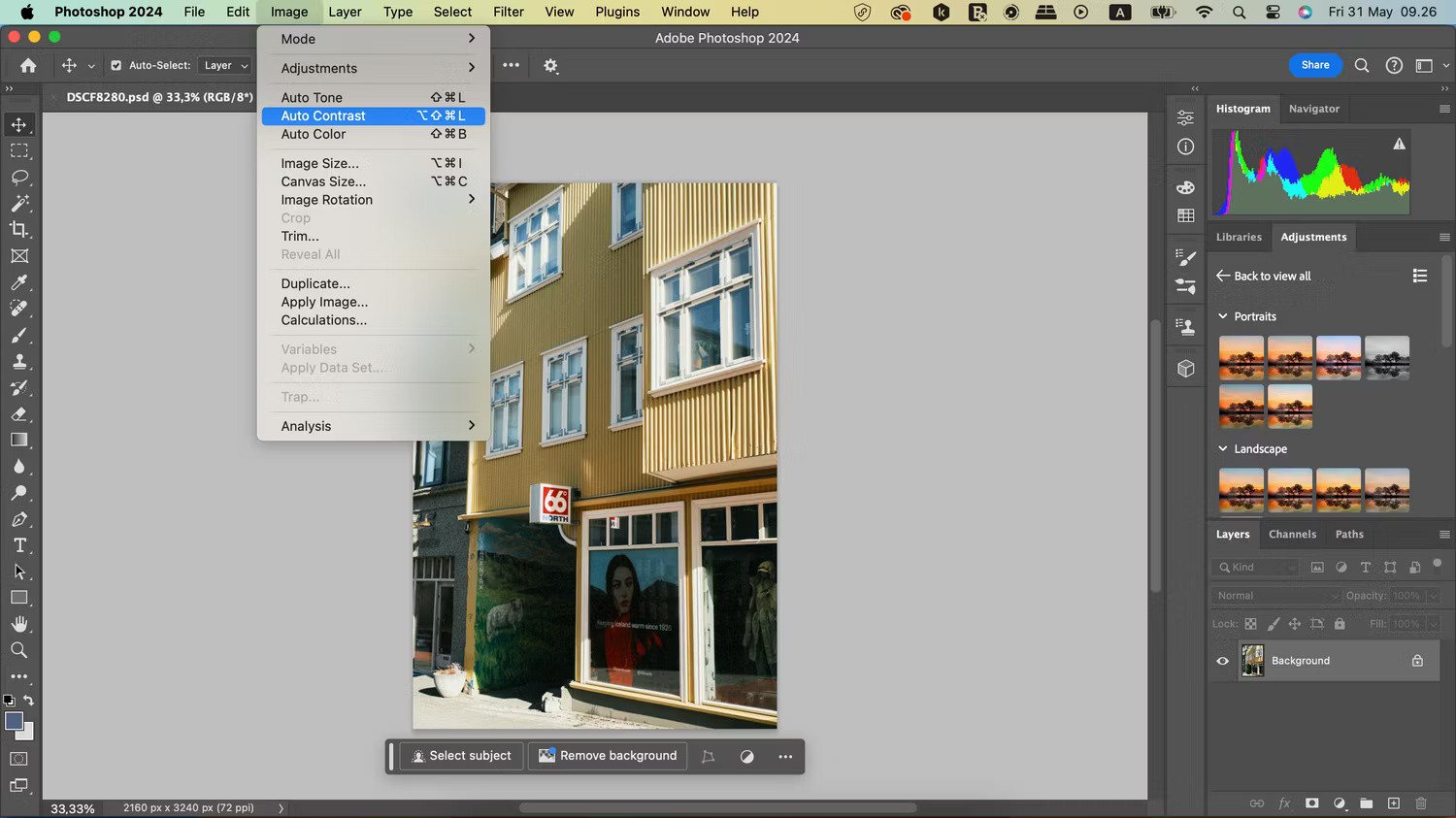Pick the Eyedropper tool
The image size is (1456, 818).
(x=19, y=282)
